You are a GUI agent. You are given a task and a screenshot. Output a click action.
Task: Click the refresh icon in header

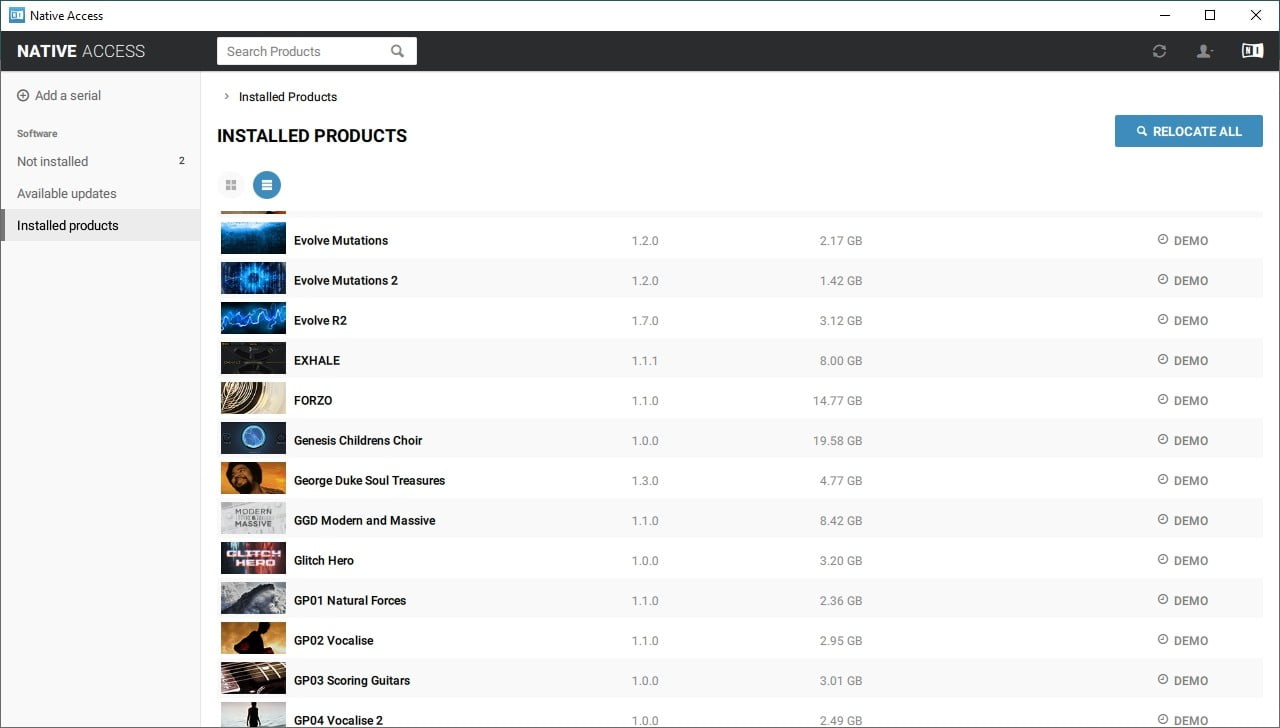(x=1159, y=51)
